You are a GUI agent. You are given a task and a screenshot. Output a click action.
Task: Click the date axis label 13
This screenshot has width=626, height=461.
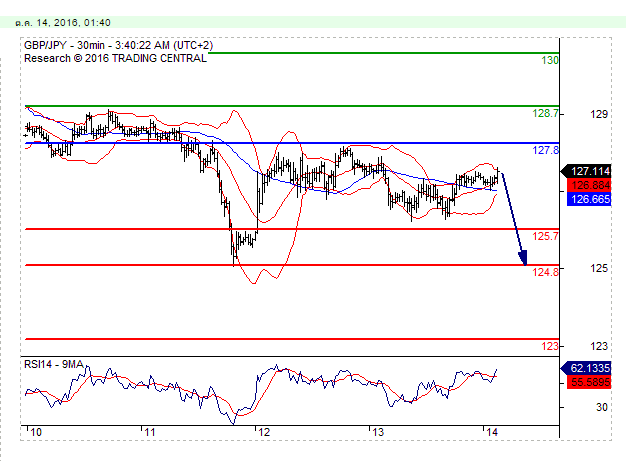(378, 432)
